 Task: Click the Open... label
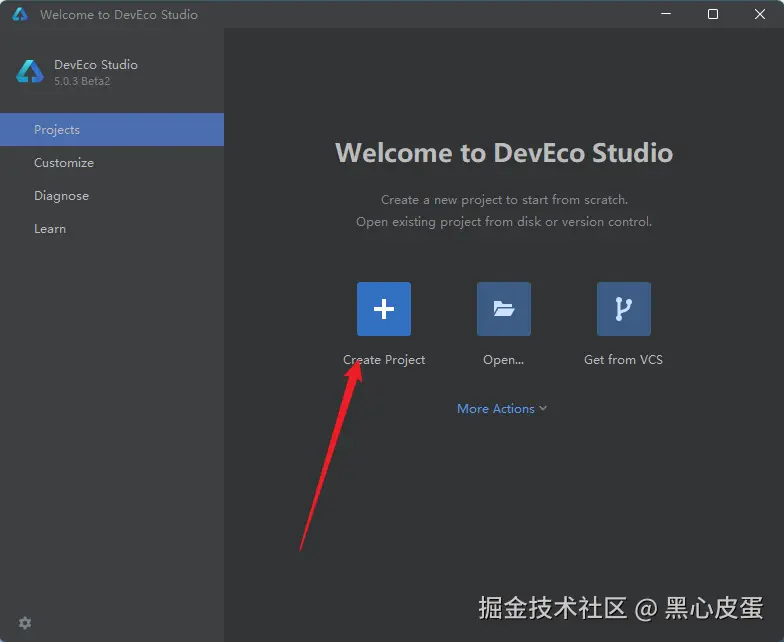(x=504, y=360)
